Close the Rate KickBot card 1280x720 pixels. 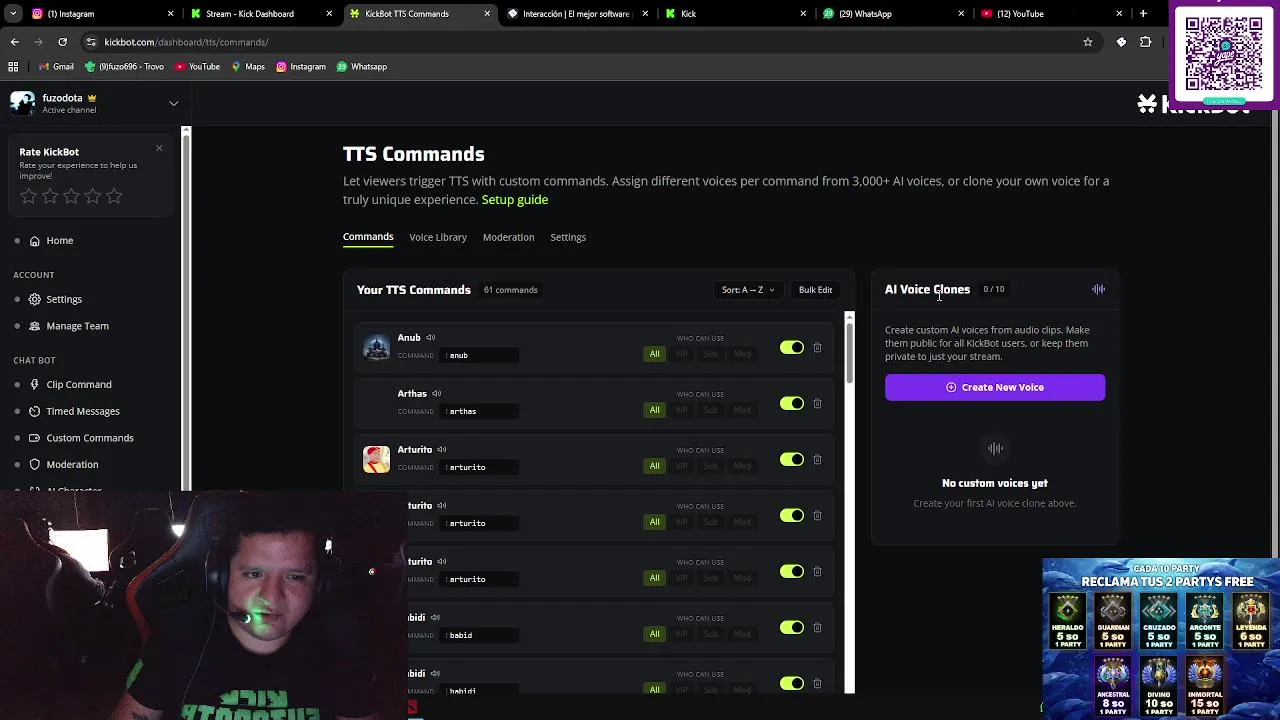[159, 149]
